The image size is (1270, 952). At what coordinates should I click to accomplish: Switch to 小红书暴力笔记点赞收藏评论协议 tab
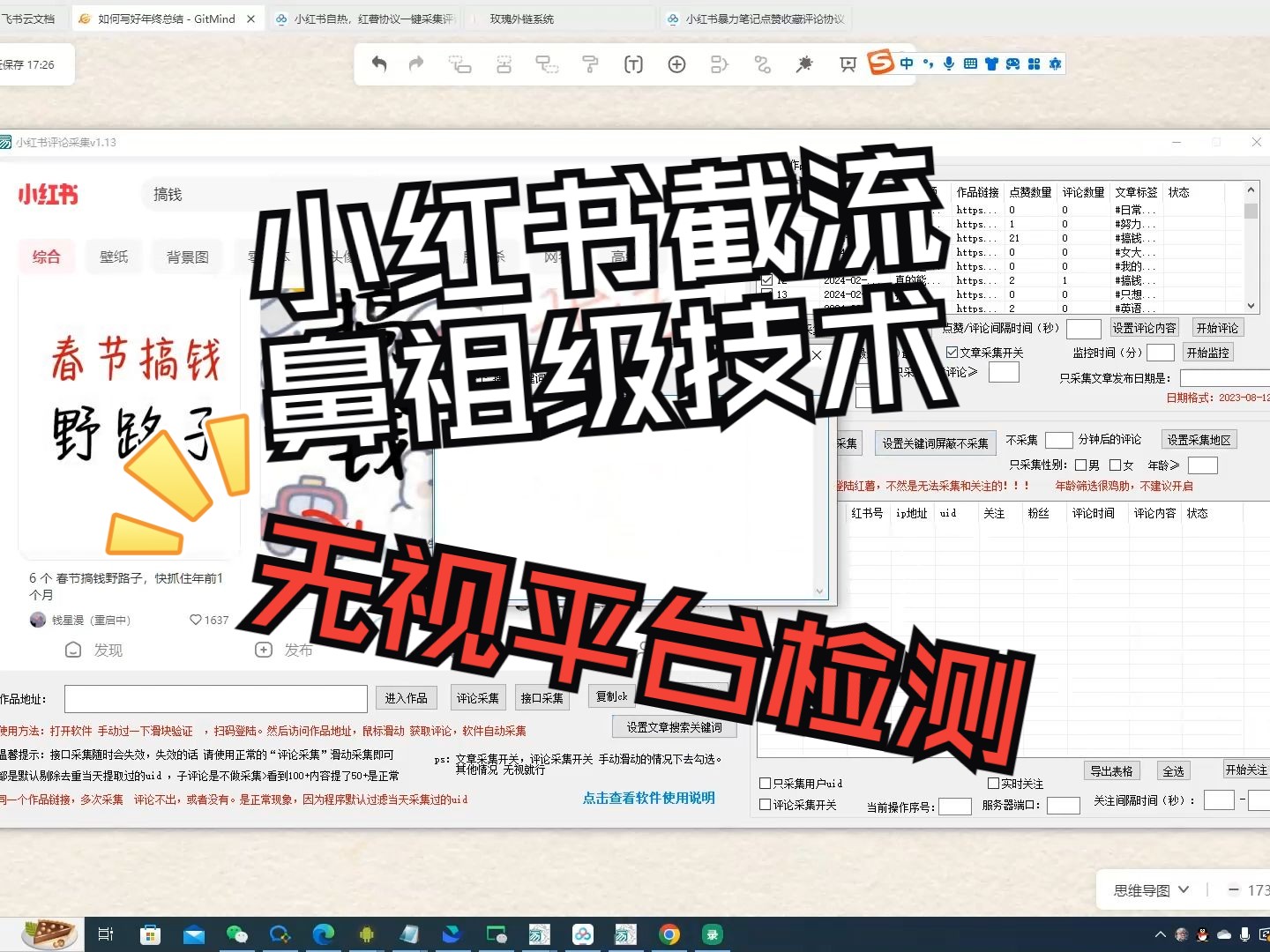(x=757, y=19)
